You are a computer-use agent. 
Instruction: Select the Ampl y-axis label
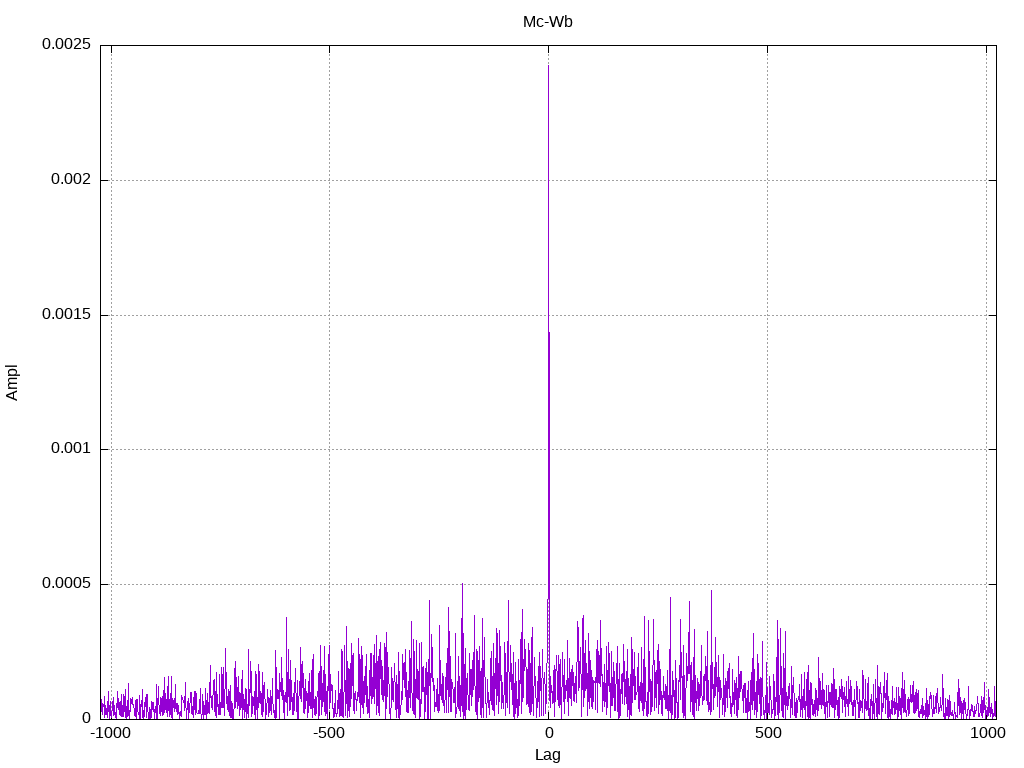click(x=12, y=383)
